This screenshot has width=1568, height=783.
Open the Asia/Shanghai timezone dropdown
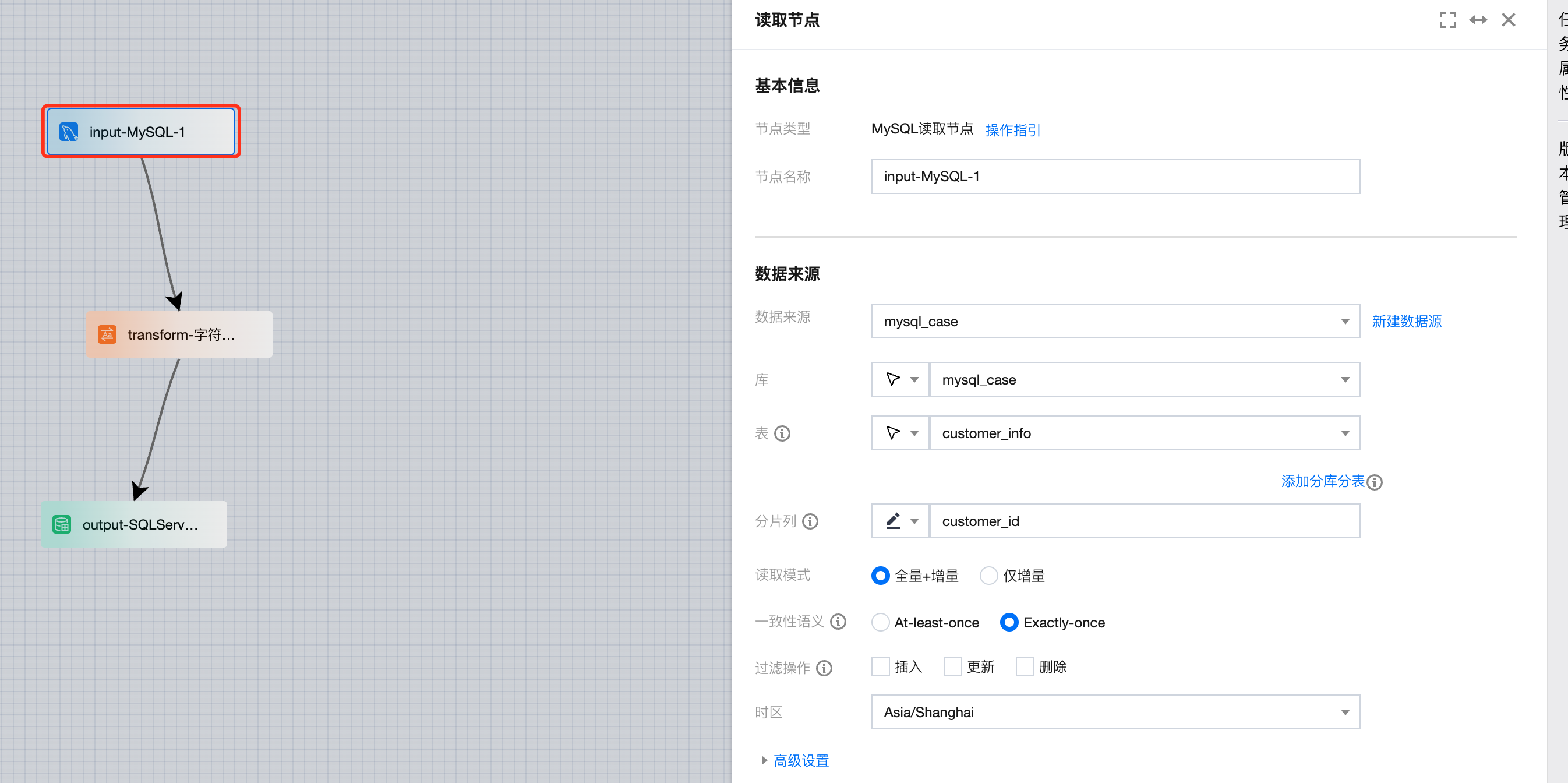[x=1114, y=712]
